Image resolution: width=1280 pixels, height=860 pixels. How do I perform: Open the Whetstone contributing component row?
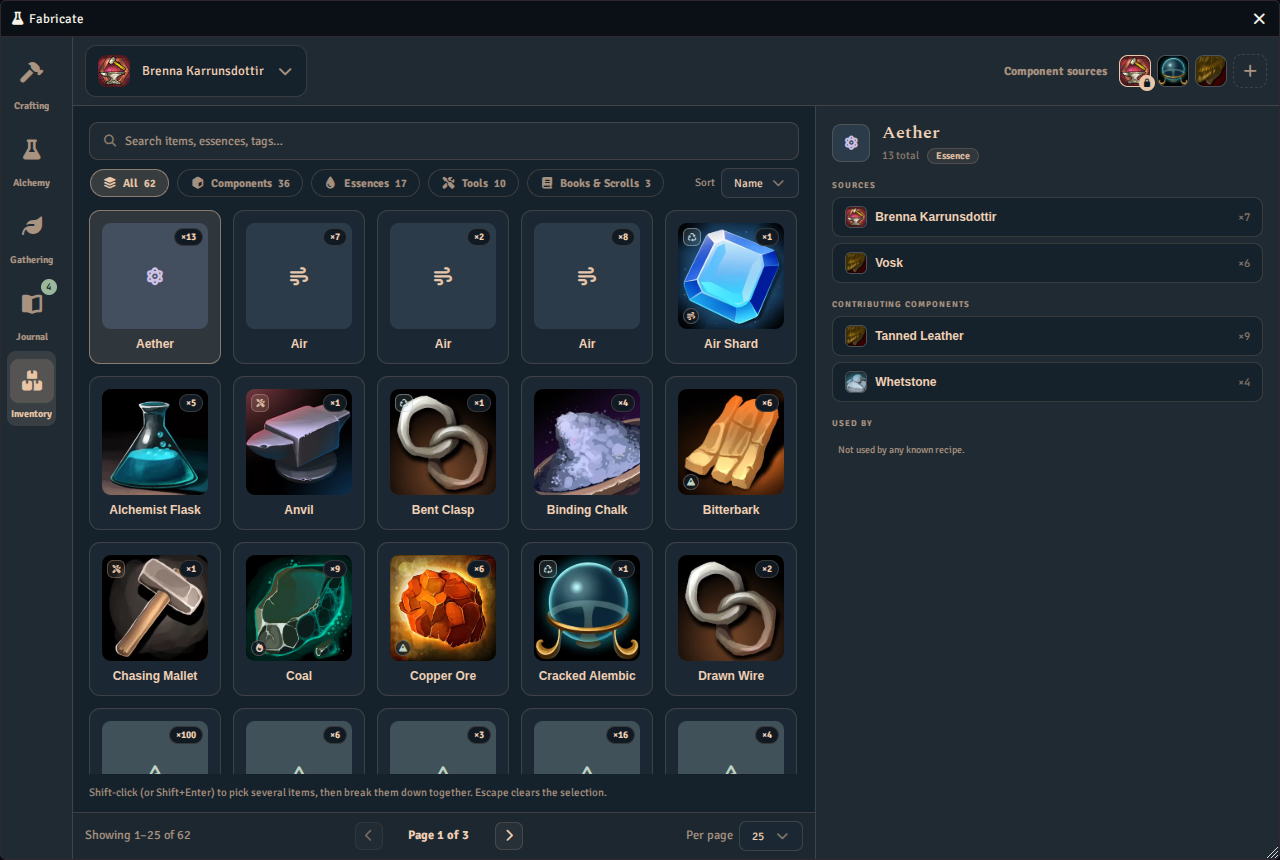coord(1047,382)
